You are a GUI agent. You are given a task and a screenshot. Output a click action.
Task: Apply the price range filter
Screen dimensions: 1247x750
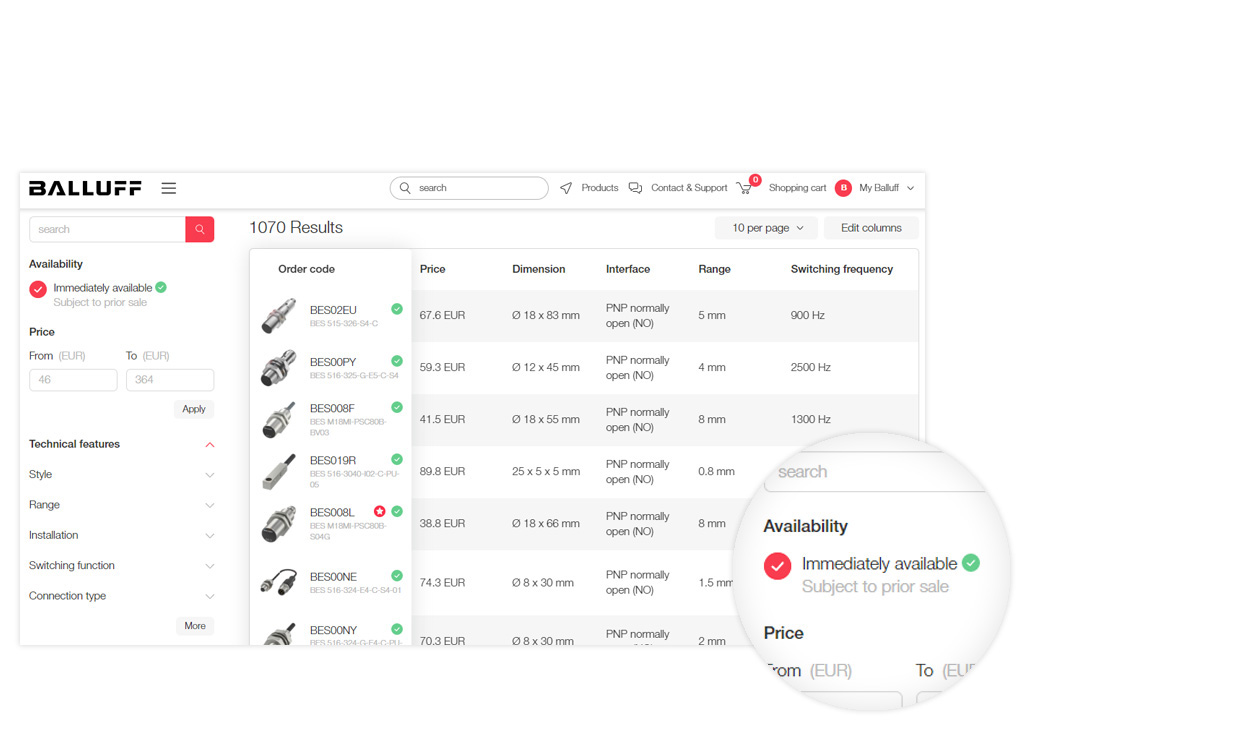pyautogui.click(x=194, y=409)
